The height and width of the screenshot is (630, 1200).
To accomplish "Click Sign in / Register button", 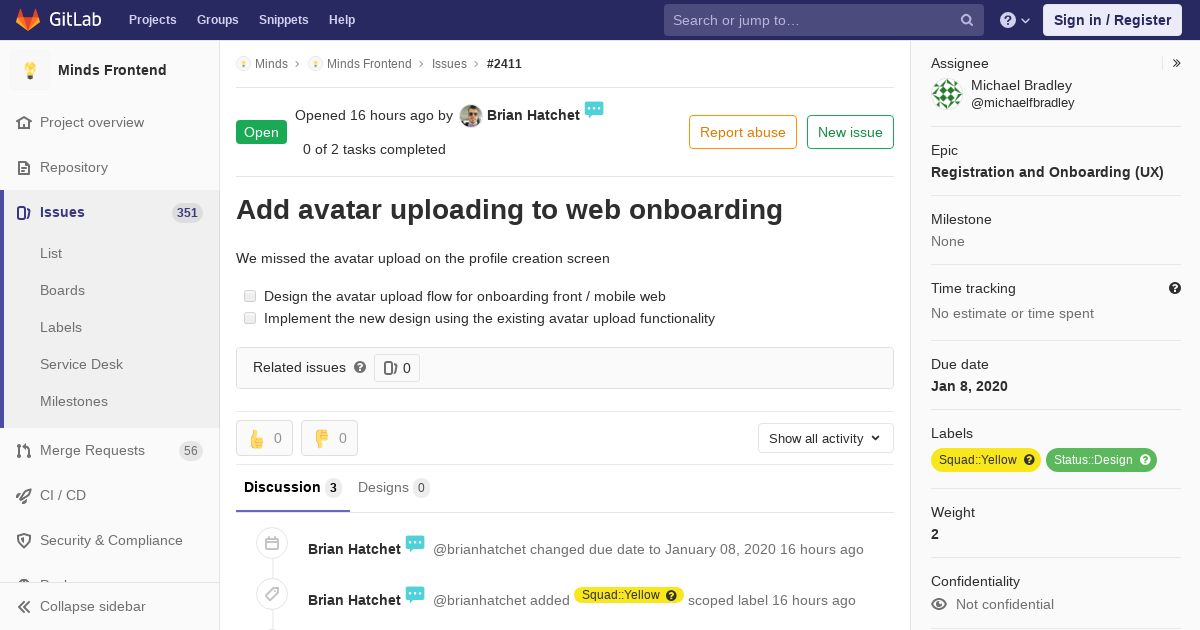I will point(1112,20).
